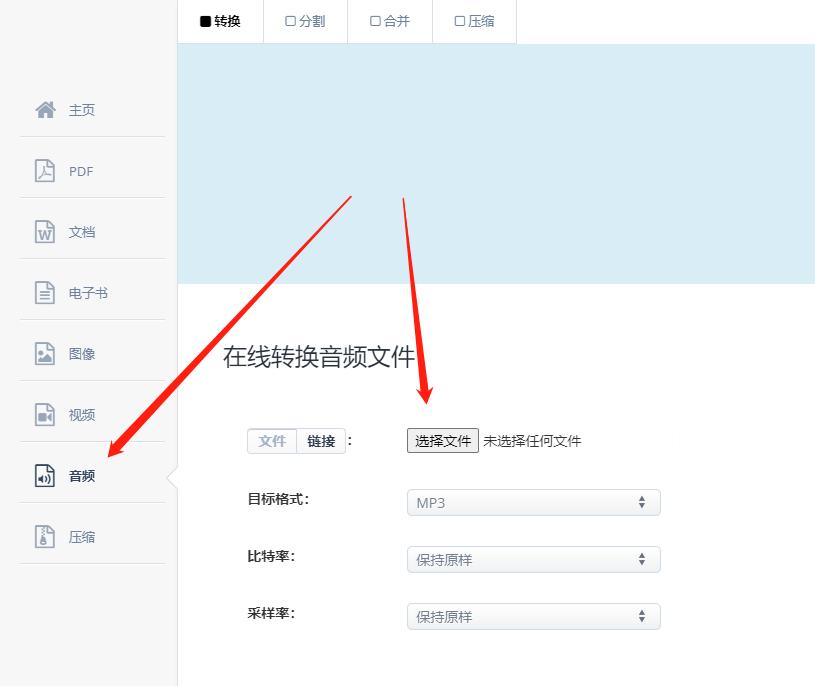Click the home icon in sidebar
The height and width of the screenshot is (686, 815).
[x=45, y=110]
